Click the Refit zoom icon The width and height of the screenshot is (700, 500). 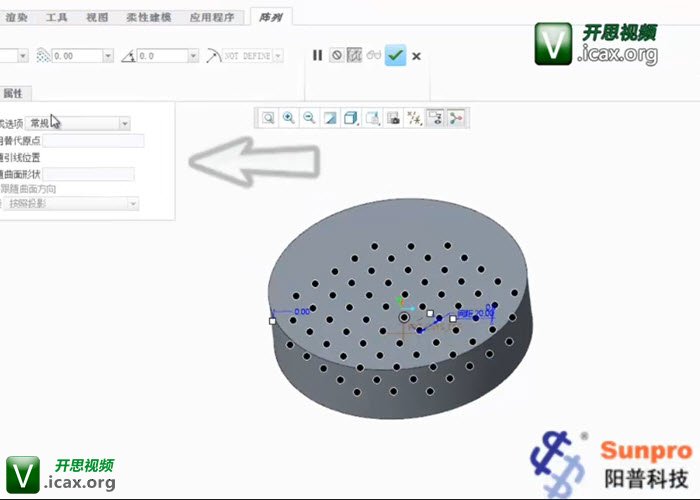click(268, 118)
